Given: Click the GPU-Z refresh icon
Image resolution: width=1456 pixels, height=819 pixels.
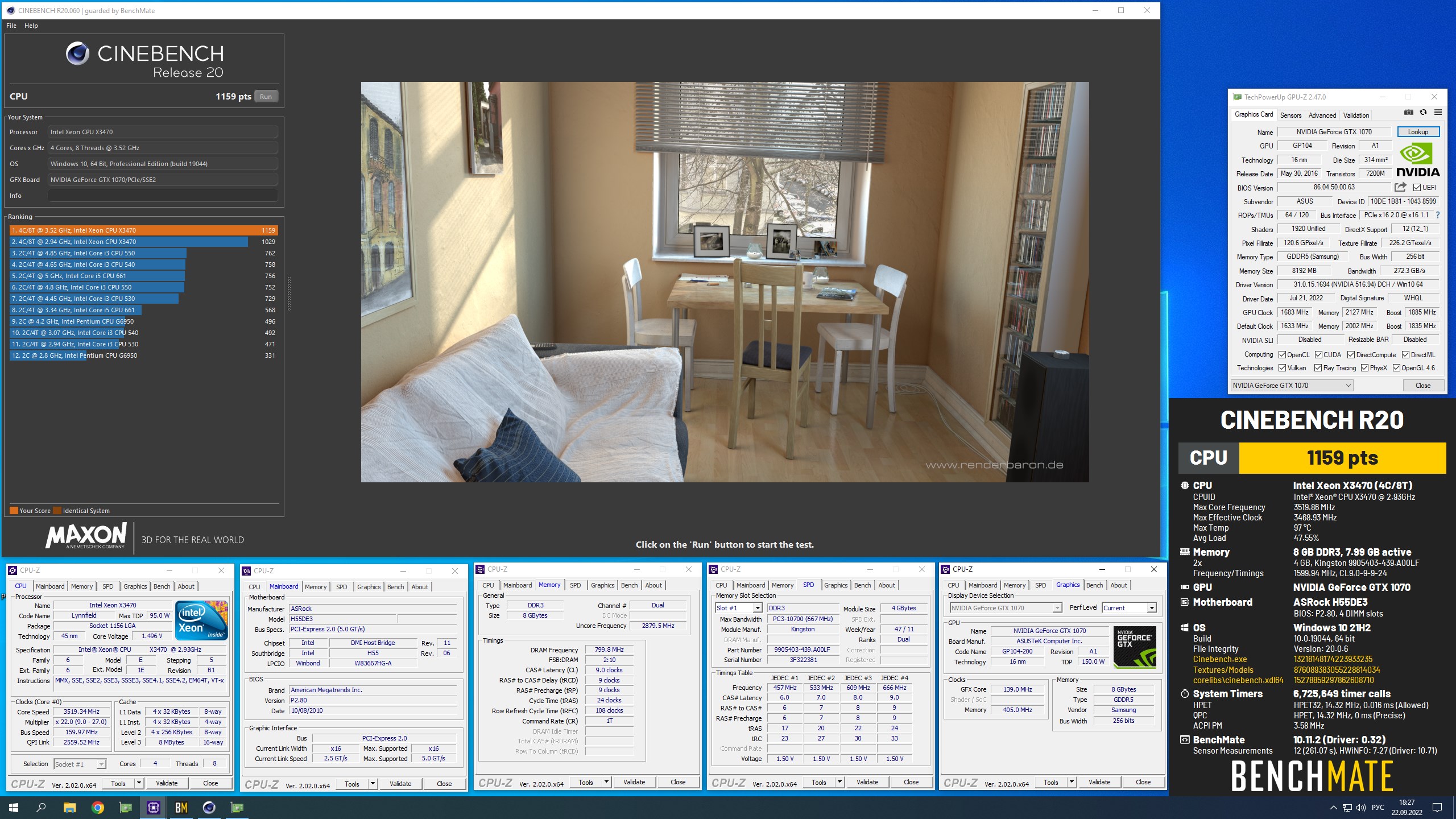Looking at the screenshot, I should tap(1423, 113).
